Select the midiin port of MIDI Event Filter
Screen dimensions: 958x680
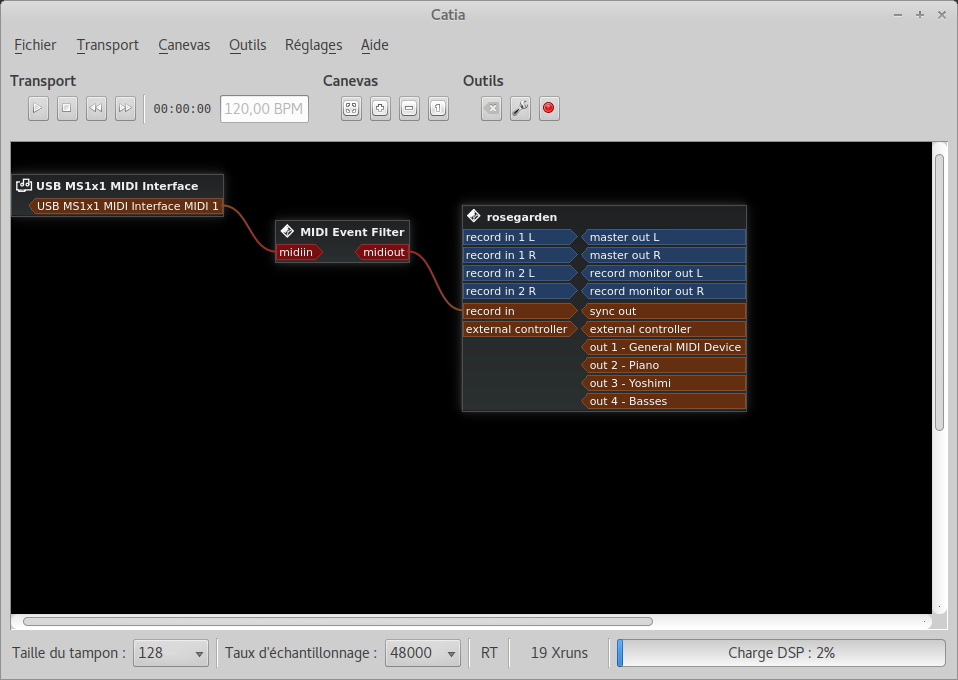click(x=299, y=252)
